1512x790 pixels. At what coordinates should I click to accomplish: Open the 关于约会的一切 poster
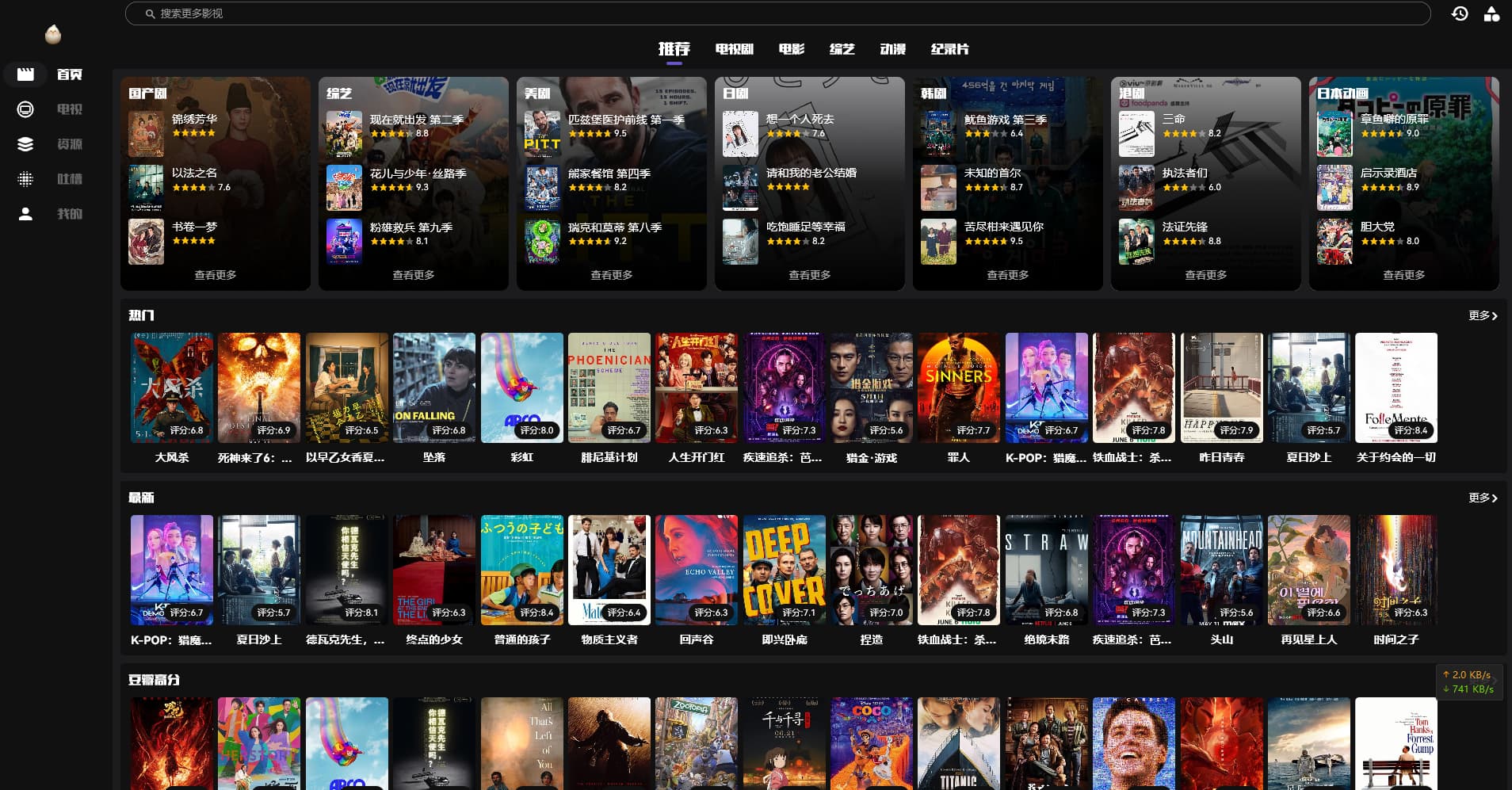tap(1396, 387)
